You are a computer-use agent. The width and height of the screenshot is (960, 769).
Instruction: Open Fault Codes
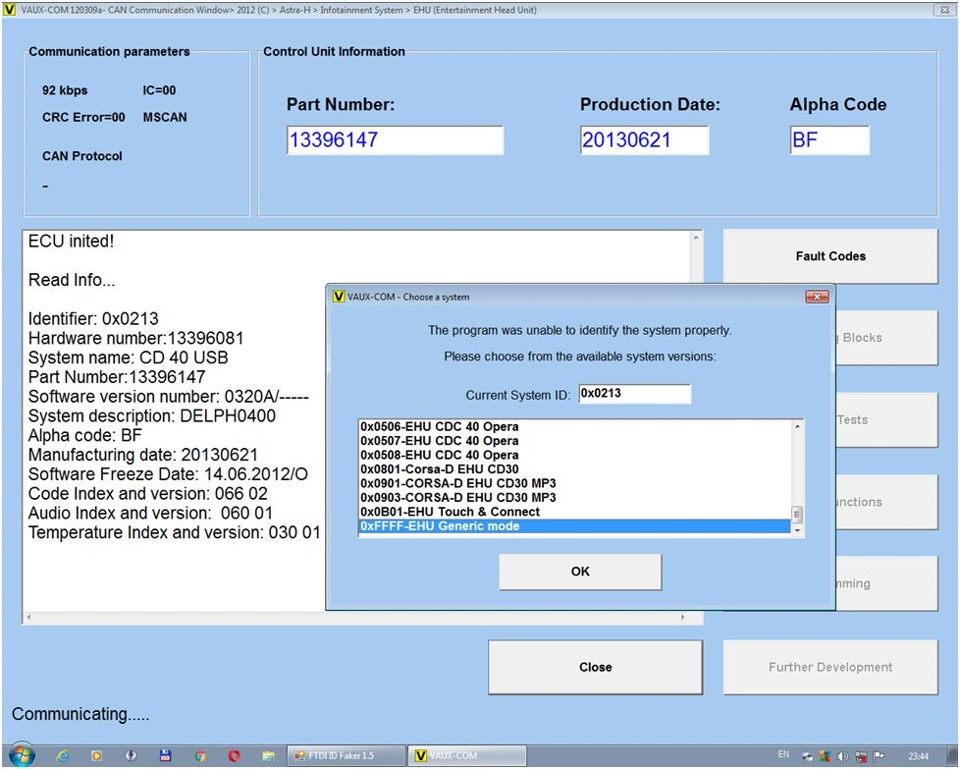pyautogui.click(x=830, y=257)
